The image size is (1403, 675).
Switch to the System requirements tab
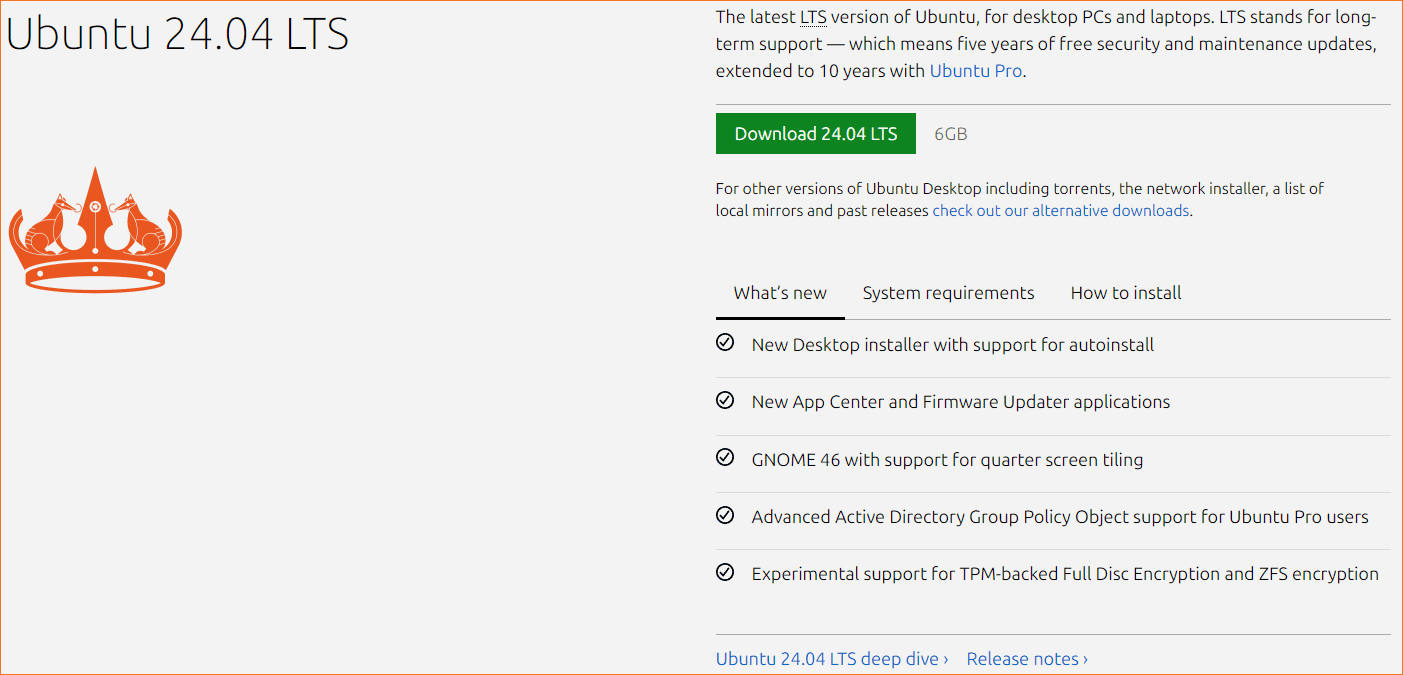tap(948, 293)
